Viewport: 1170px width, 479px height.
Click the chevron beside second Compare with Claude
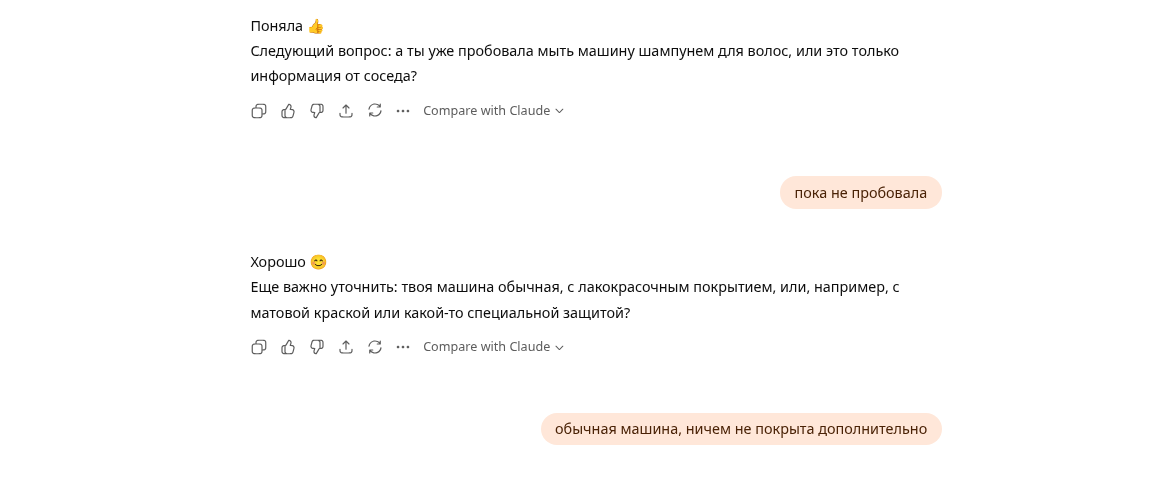tap(560, 347)
